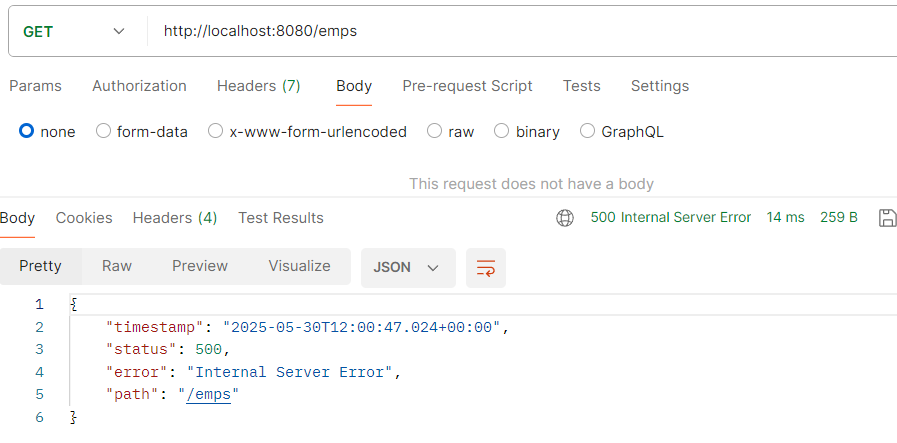897x443 pixels.
Task: Switch to the request Params tab
Action: (x=35, y=86)
